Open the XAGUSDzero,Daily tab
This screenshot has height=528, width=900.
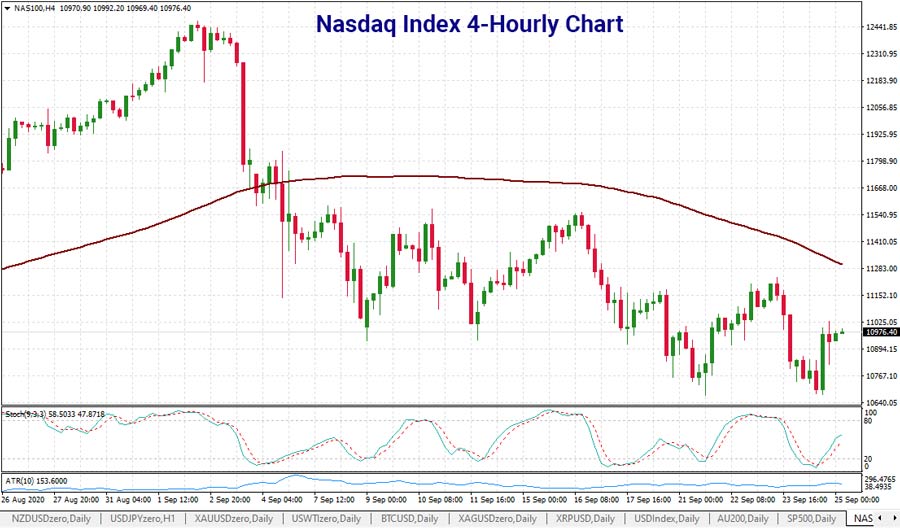tap(498, 519)
